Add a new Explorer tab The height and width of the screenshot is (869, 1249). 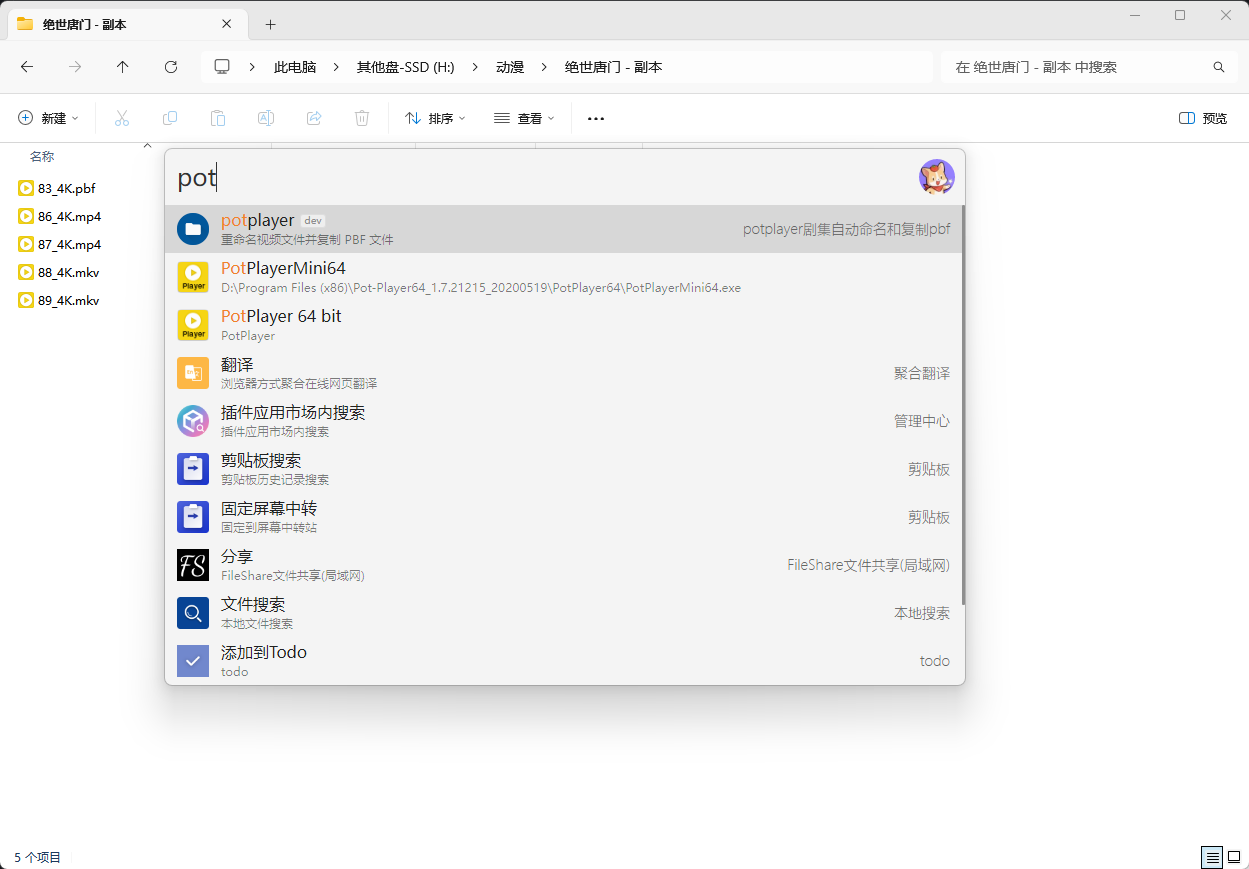point(270,24)
